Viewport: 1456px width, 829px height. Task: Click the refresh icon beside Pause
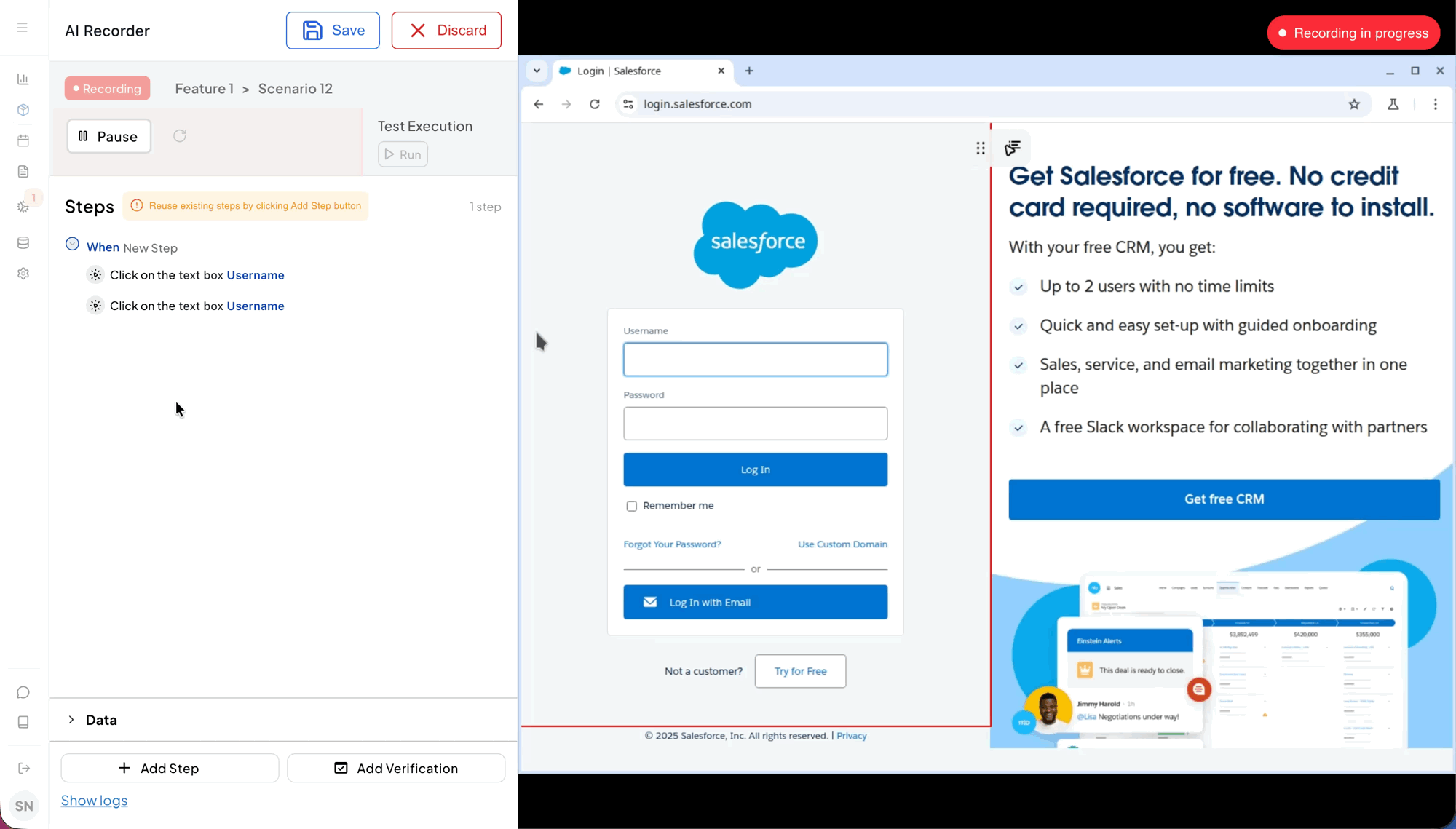[180, 136]
